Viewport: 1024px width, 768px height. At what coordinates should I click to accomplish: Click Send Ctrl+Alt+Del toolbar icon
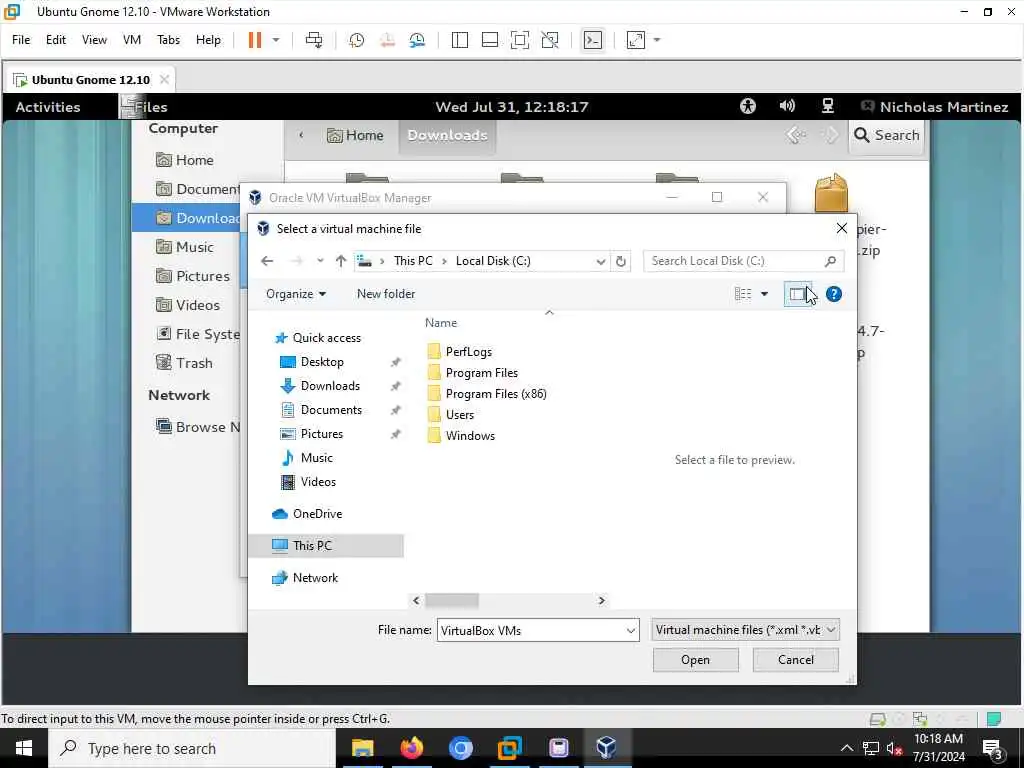[314, 40]
